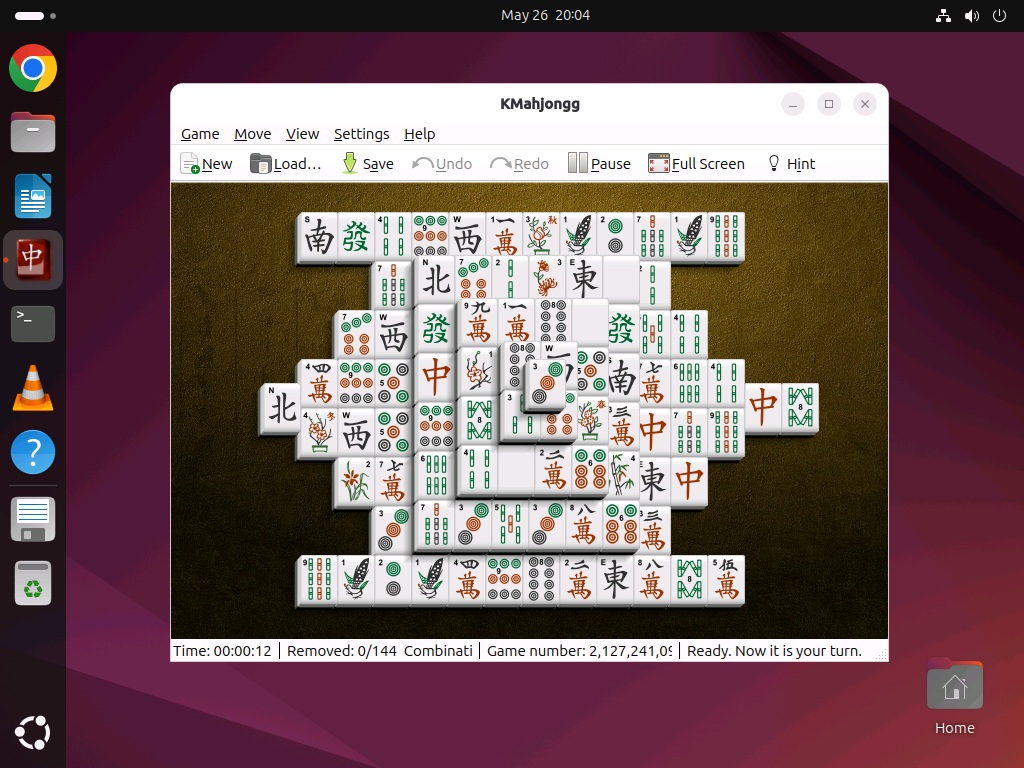Start a new game with the New button
This screenshot has width=1024, height=768.
point(206,163)
